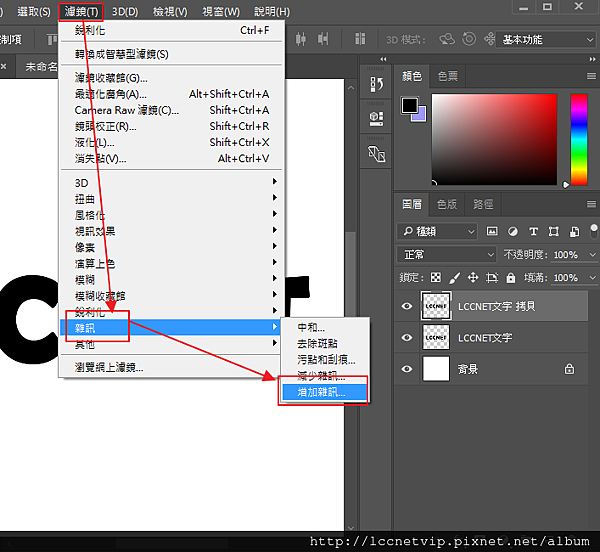Image resolution: width=600 pixels, height=552 pixels.
Task: Toggle layer filtering switch on or off
Action: (x=593, y=231)
